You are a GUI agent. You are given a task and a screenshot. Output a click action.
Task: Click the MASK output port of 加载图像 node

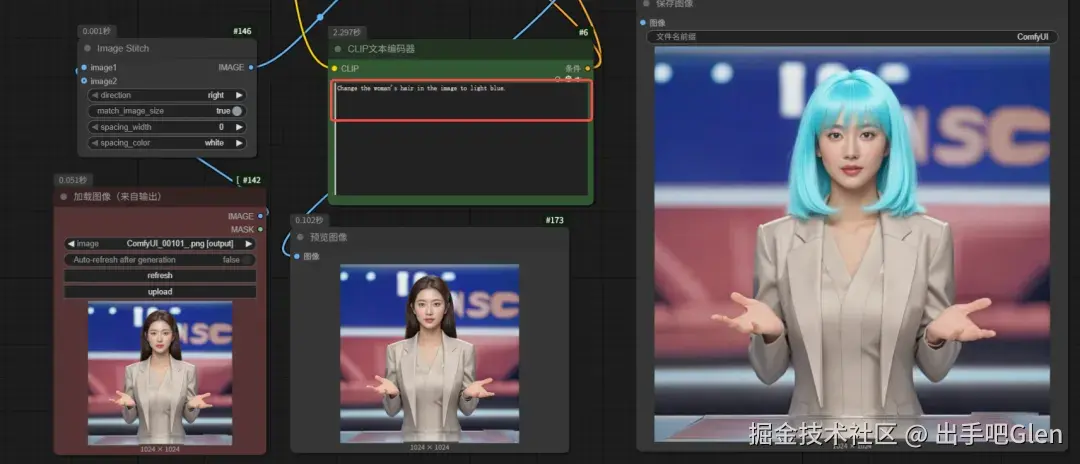260,229
